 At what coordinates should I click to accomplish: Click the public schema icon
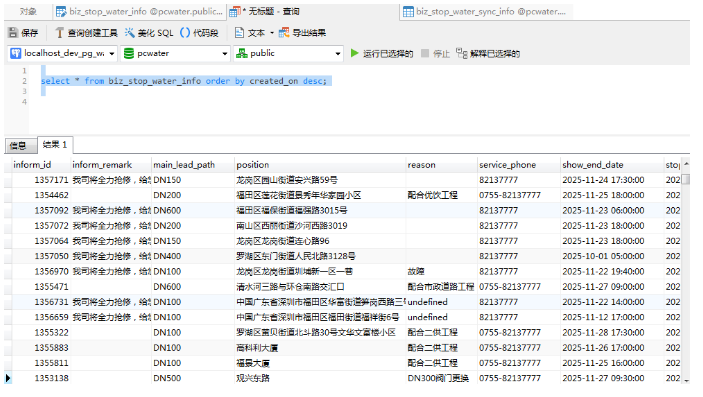click(242, 53)
